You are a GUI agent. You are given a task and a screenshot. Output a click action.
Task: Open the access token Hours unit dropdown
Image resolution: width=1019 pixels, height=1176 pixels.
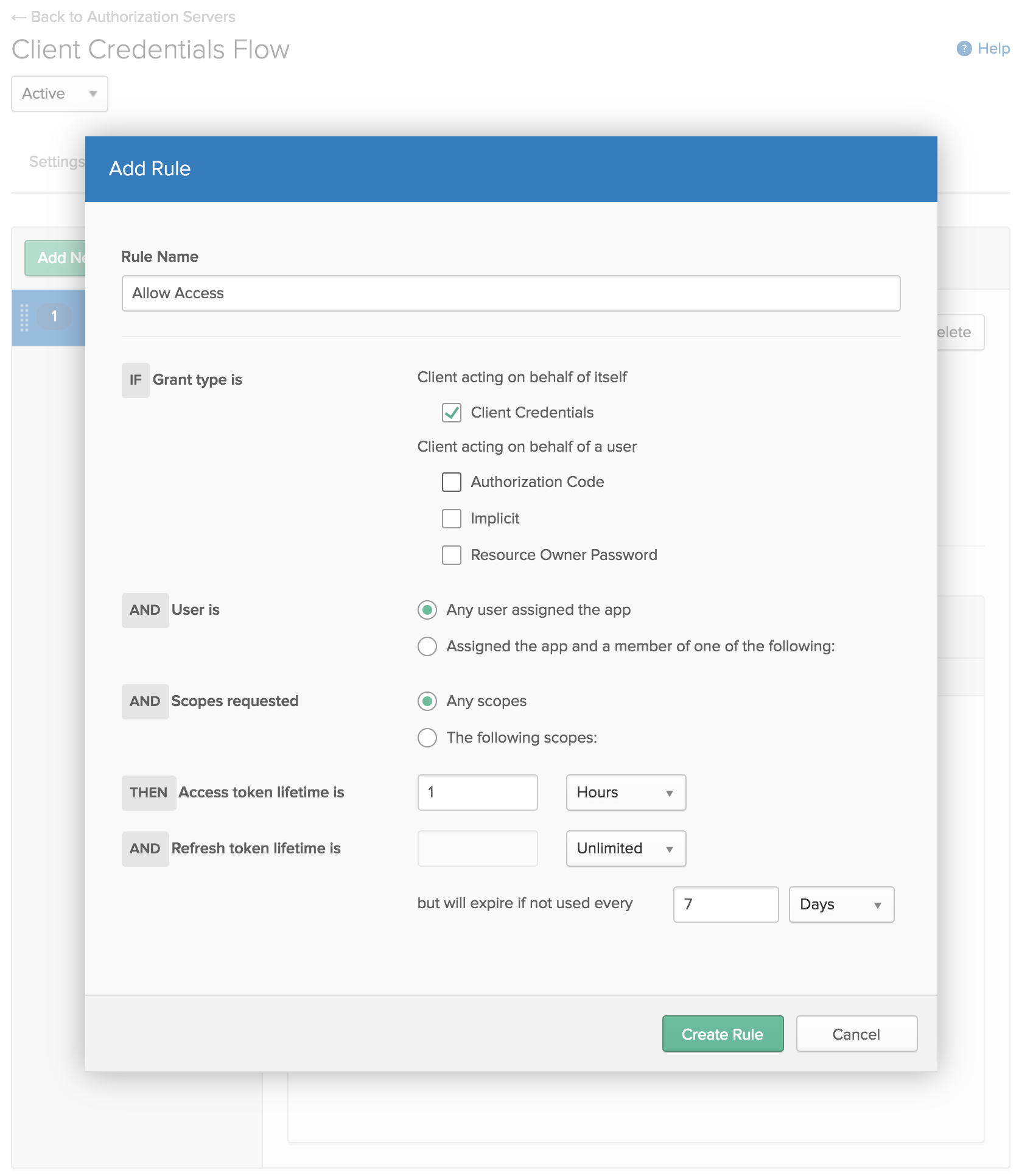tap(626, 793)
